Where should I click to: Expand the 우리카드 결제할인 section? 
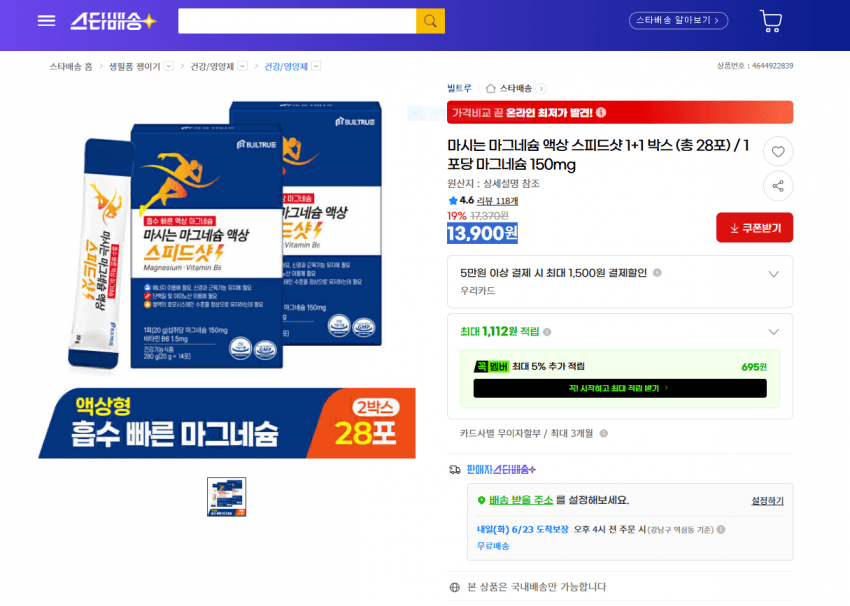[774, 274]
